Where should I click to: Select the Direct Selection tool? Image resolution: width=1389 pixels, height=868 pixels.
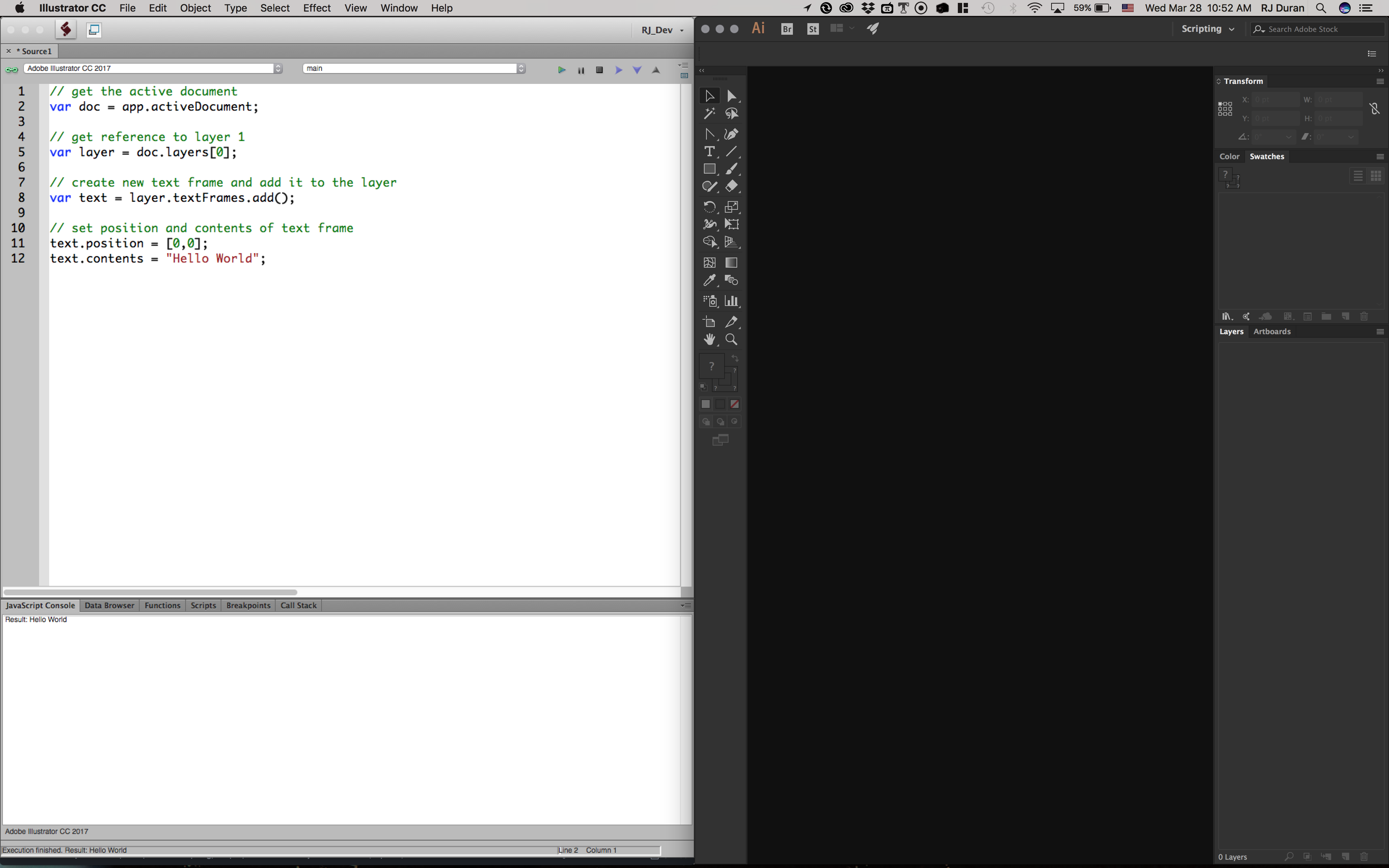(731, 94)
